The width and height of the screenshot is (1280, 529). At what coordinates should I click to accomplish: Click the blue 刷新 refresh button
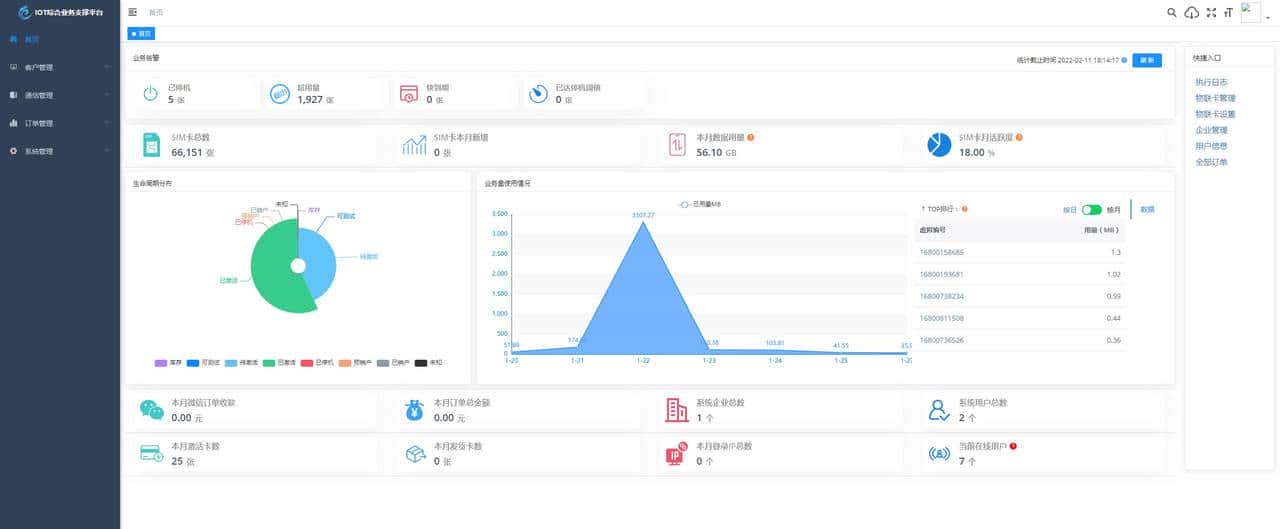(x=1147, y=60)
